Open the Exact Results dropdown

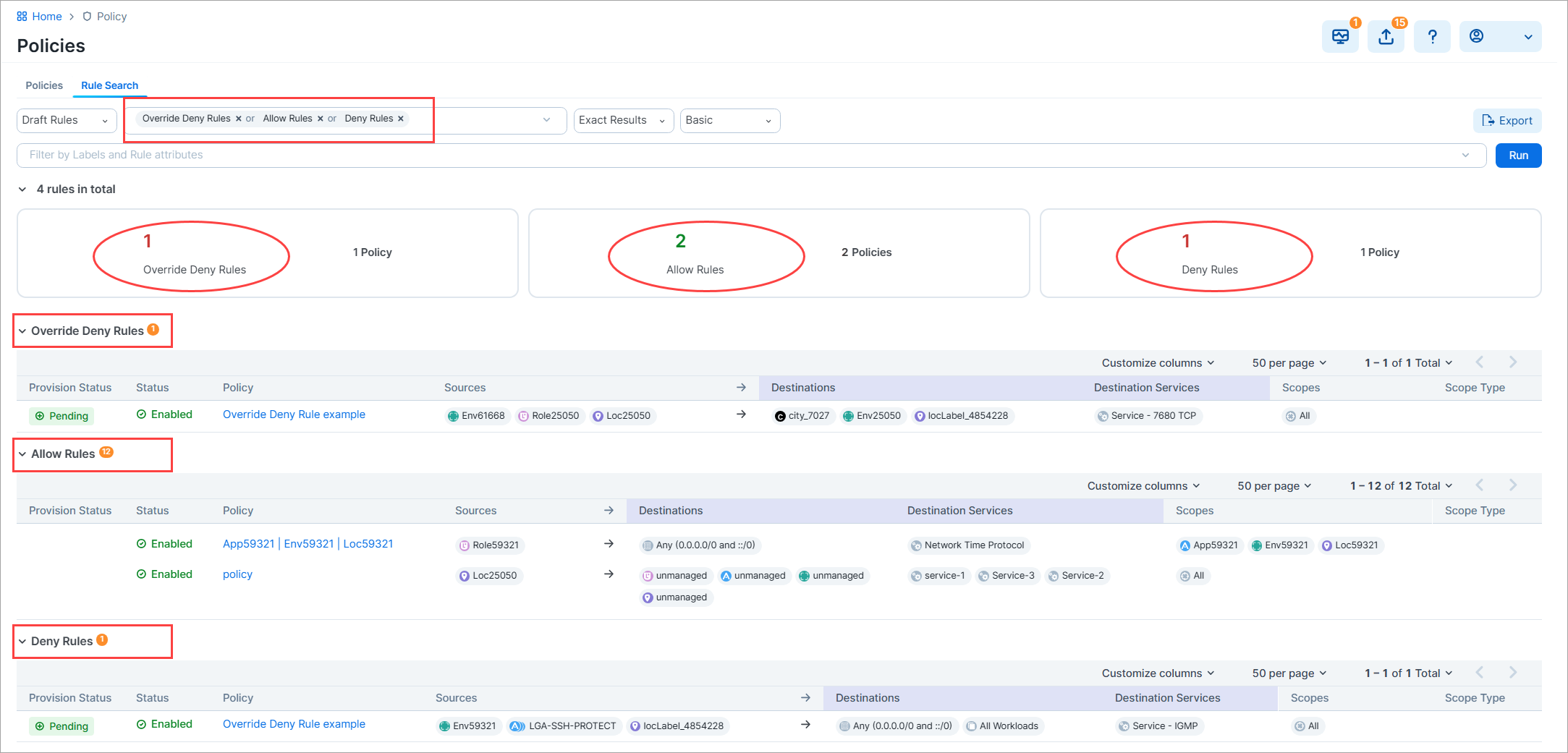[x=623, y=120]
